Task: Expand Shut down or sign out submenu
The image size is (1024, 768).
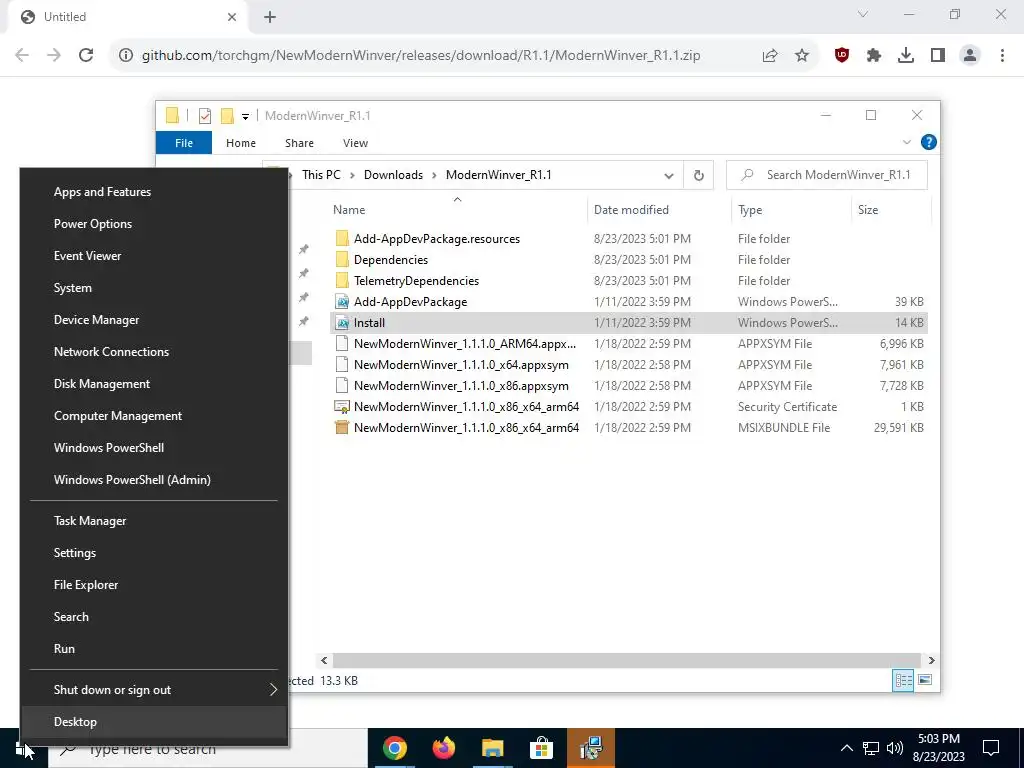Action: coord(154,690)
